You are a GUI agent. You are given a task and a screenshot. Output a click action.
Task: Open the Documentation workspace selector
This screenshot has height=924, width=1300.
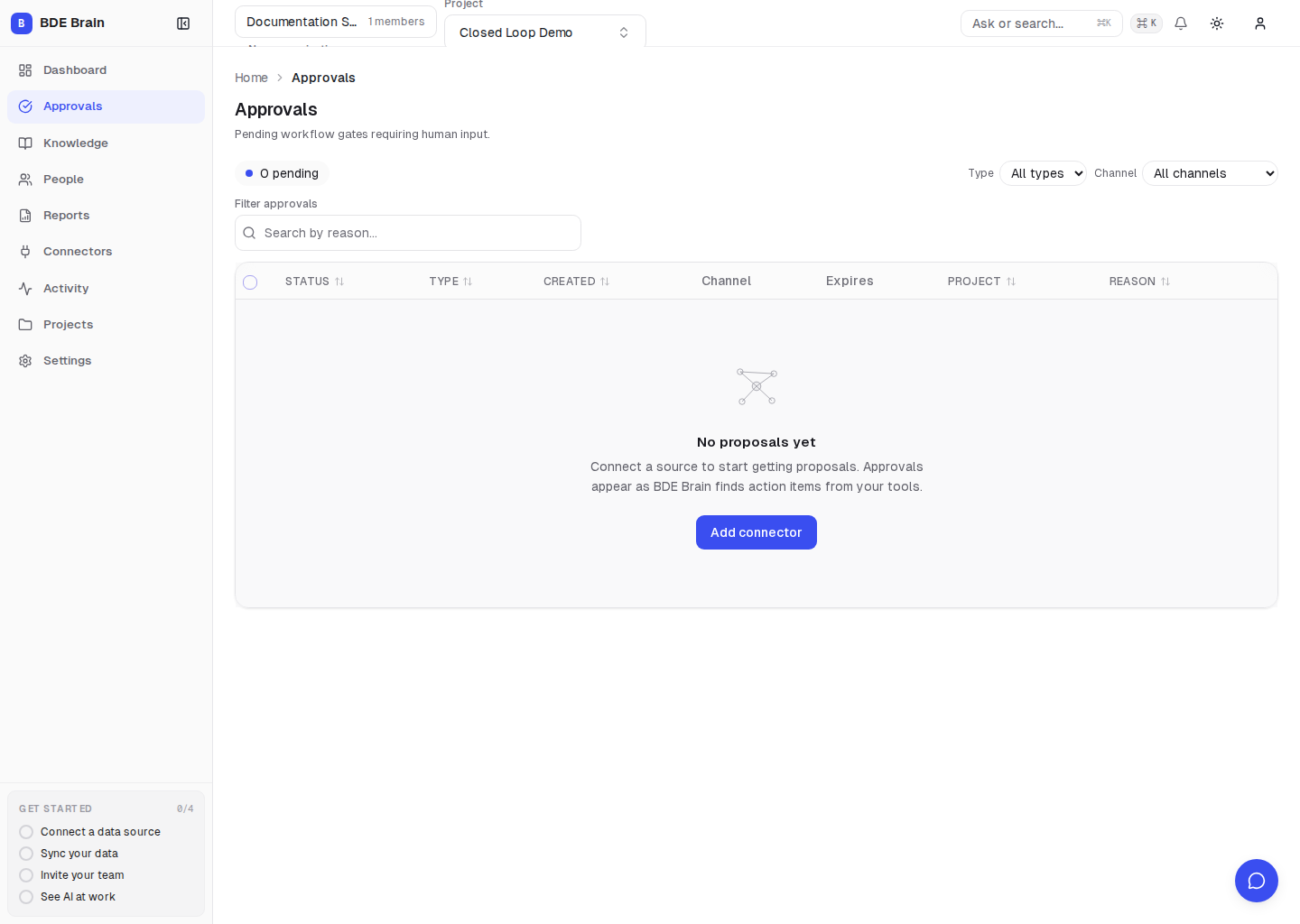click(x=336, y=22)
